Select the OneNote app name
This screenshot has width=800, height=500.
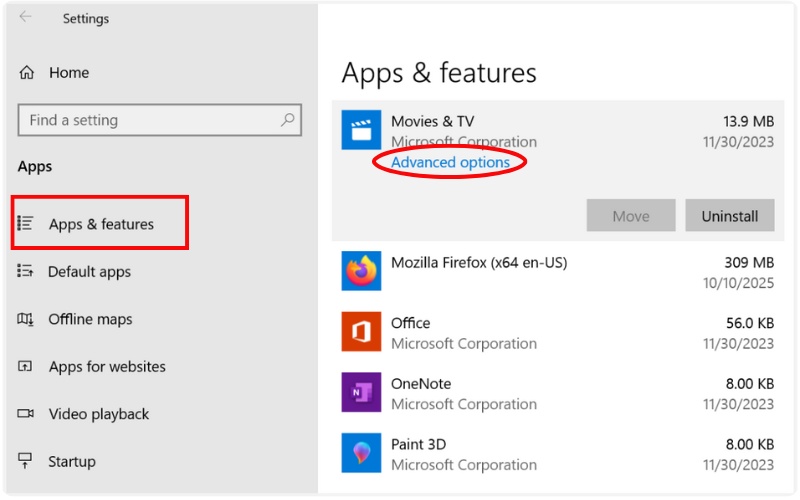click(421, 384)
